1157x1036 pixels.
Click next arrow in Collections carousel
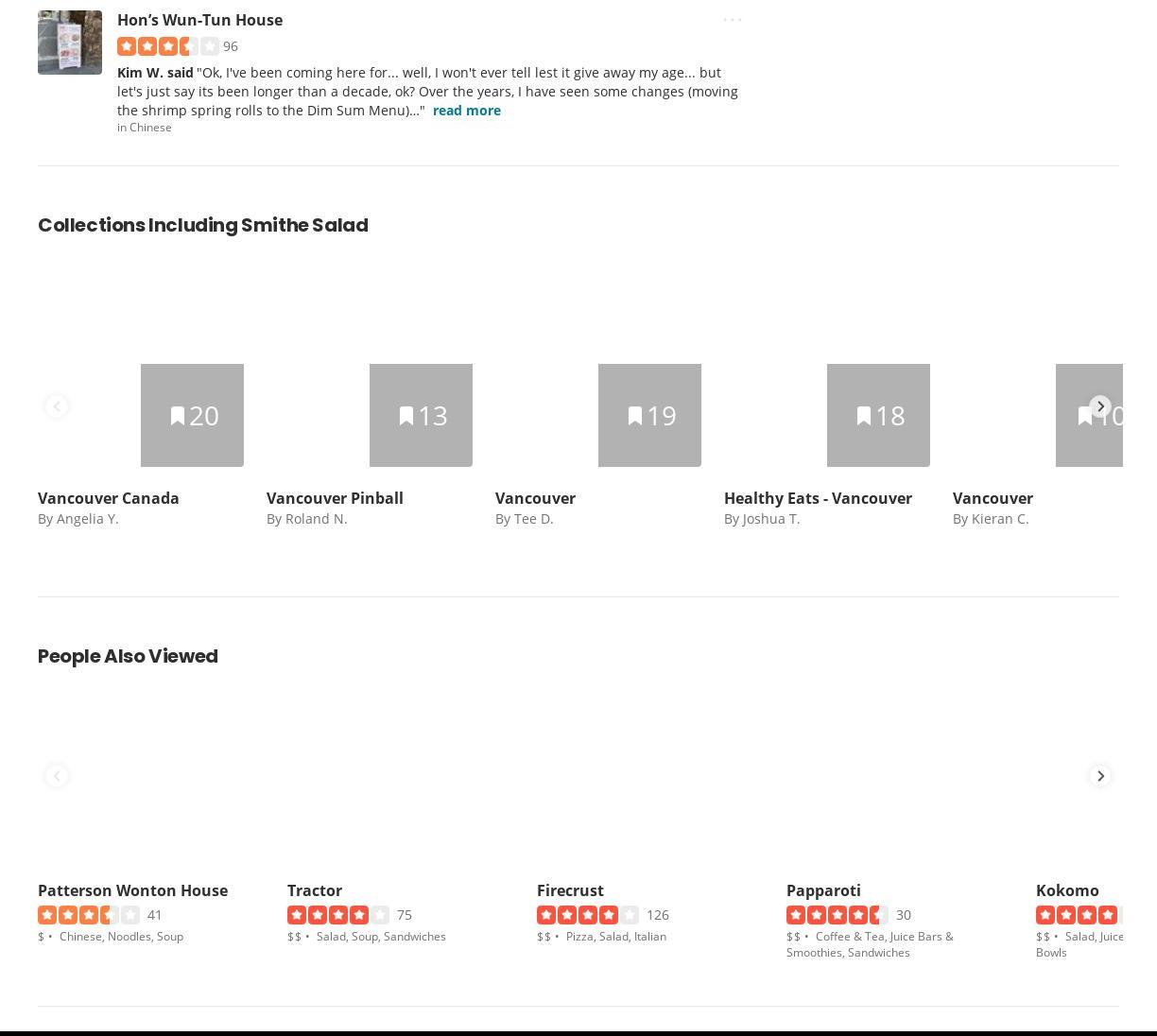point(1099,406)
